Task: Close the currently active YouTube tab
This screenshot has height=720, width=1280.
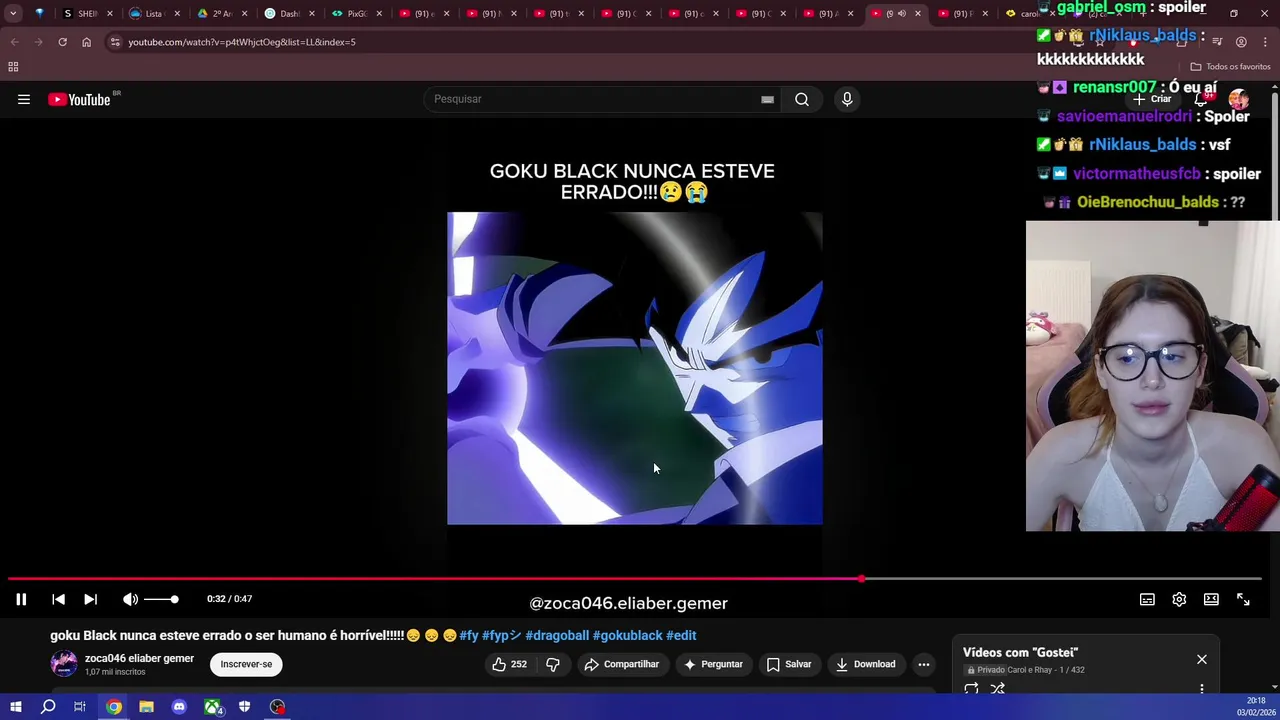Action: coord(918,14)
